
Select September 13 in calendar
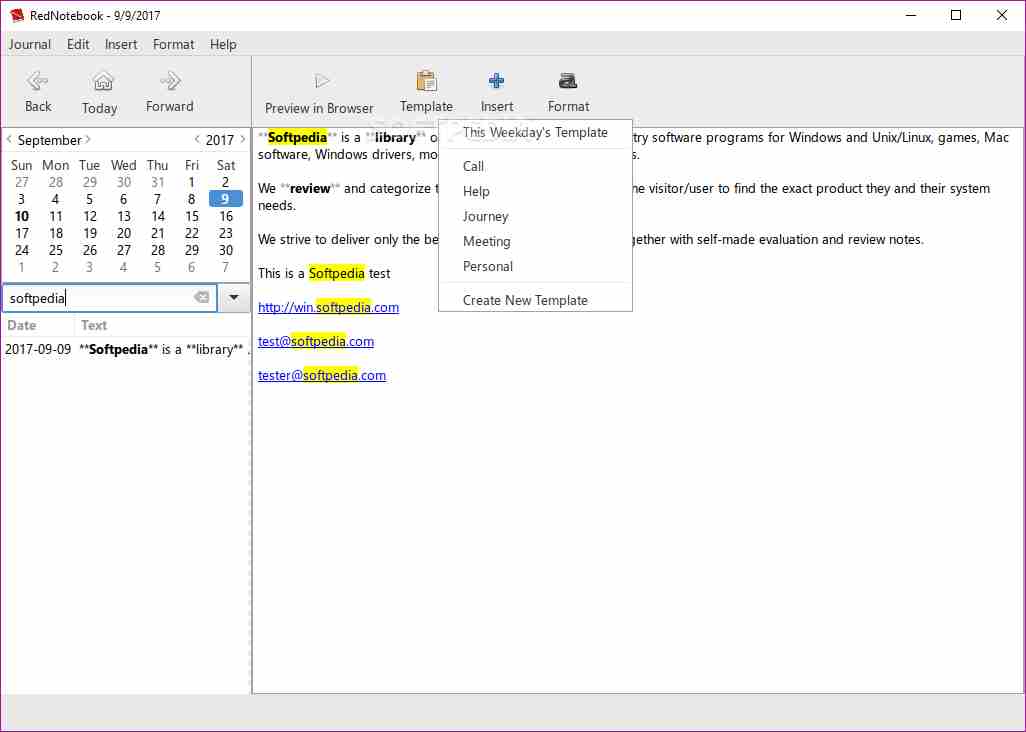click(x=124, y=216)
